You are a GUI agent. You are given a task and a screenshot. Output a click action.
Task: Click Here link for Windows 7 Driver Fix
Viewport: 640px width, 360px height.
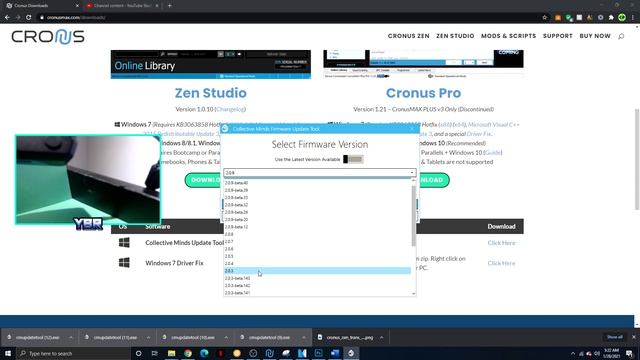pyautogui.click(x=501, y=263)
